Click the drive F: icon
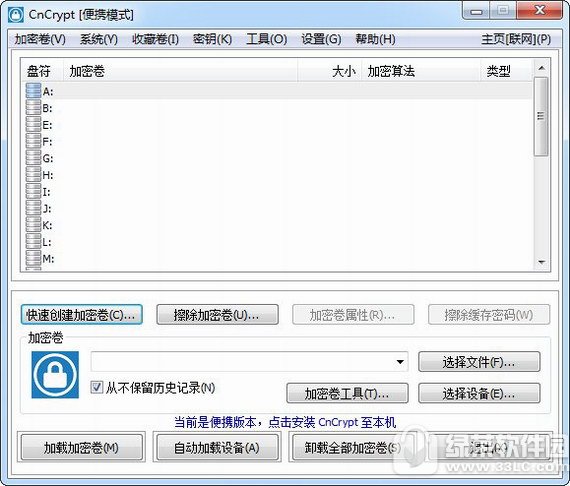Viewport: 570px width, 486px height. (33, 141)
